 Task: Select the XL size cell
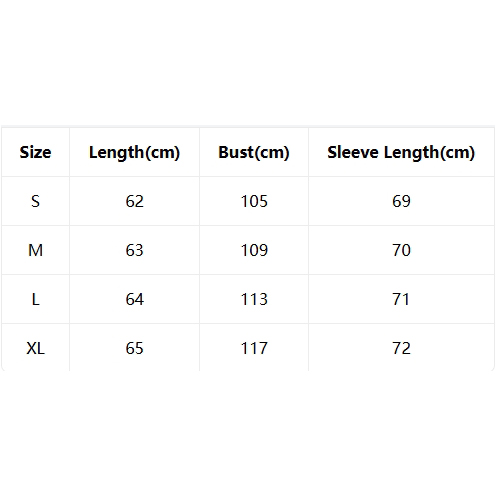(35, 348)
